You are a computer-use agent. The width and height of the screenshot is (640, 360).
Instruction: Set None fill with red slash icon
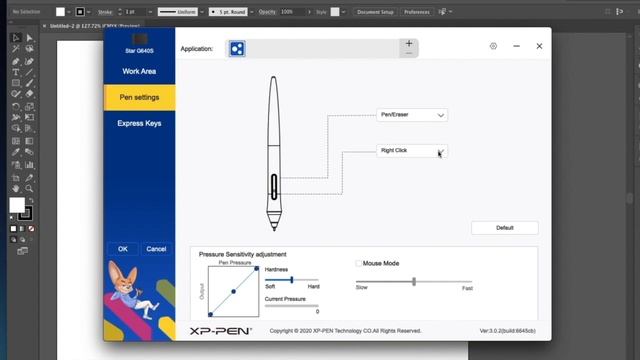(x=31, y=229)
